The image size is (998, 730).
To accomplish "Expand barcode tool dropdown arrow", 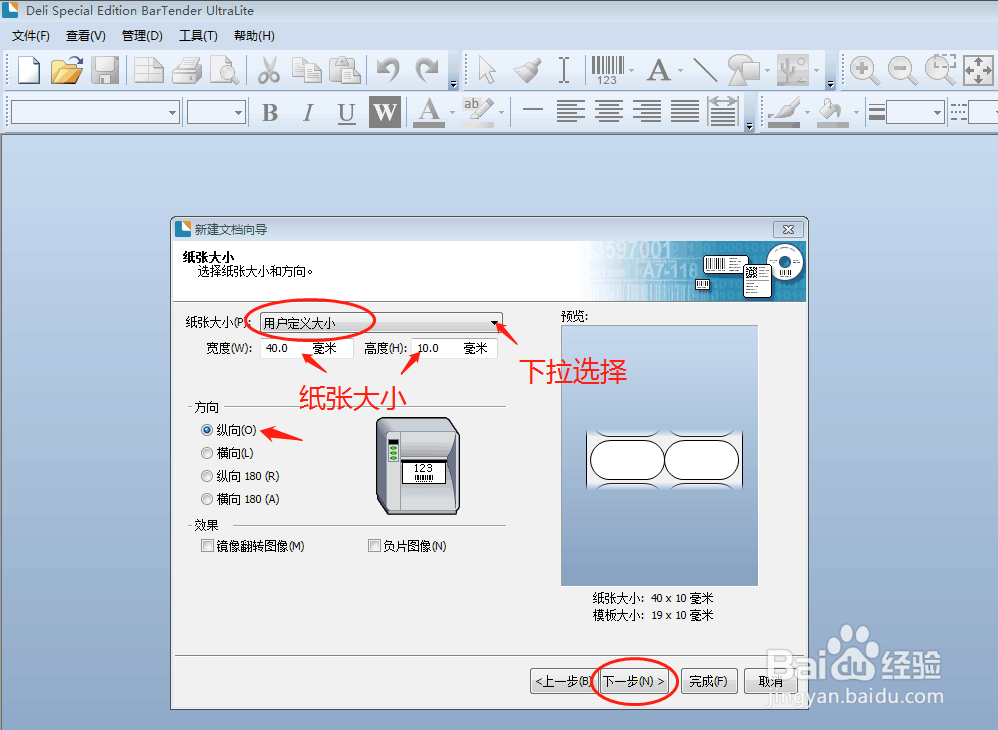I will pyautogui.click(x=631, y=71).
